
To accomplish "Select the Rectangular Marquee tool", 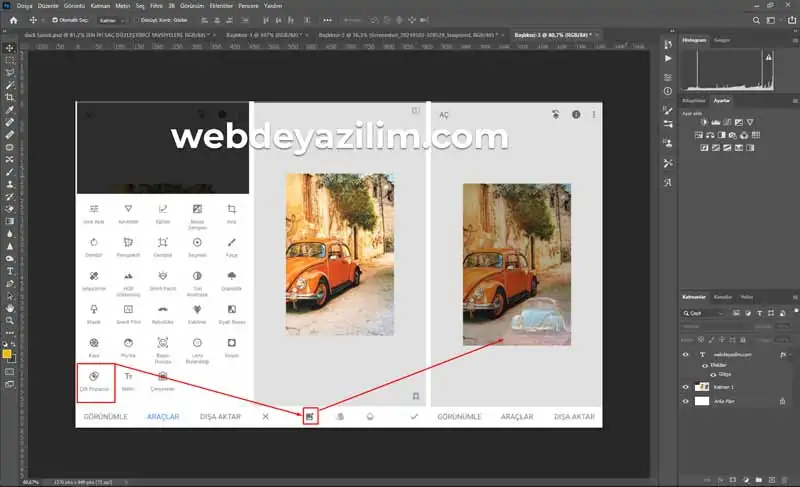I will tap(10, 60).
